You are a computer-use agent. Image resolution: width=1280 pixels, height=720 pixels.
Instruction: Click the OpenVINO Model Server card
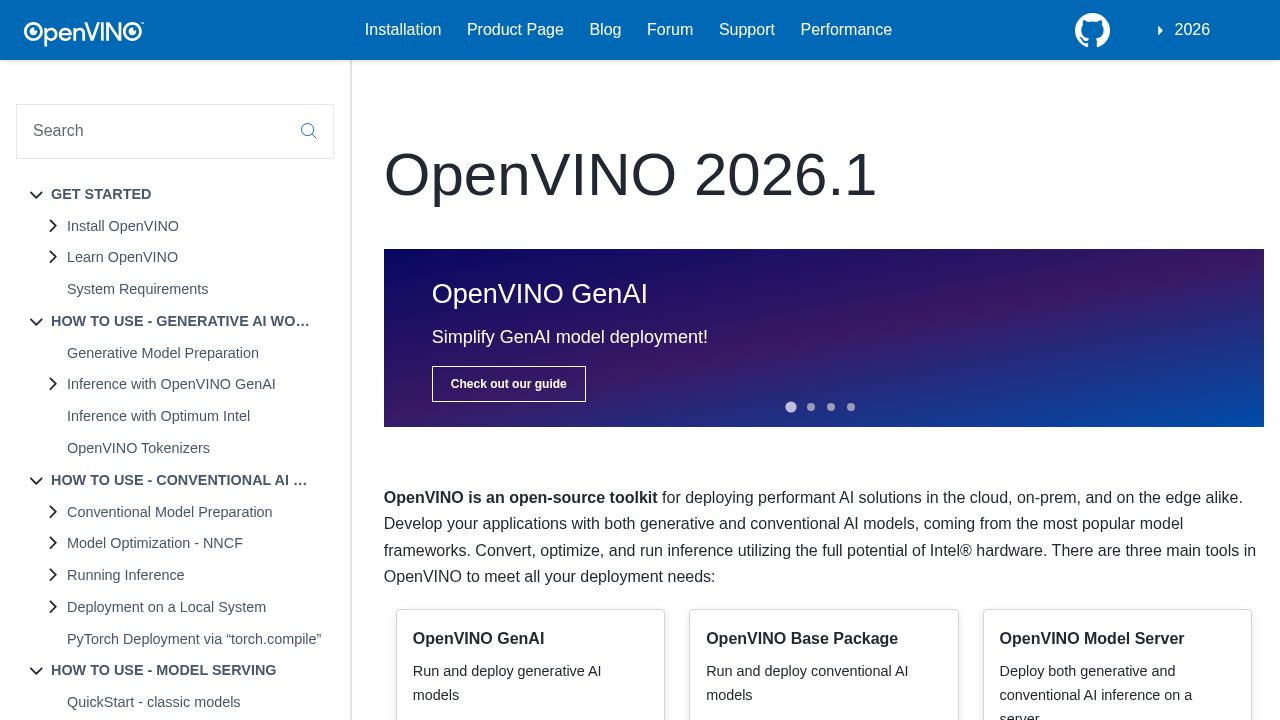(1117, 665)
